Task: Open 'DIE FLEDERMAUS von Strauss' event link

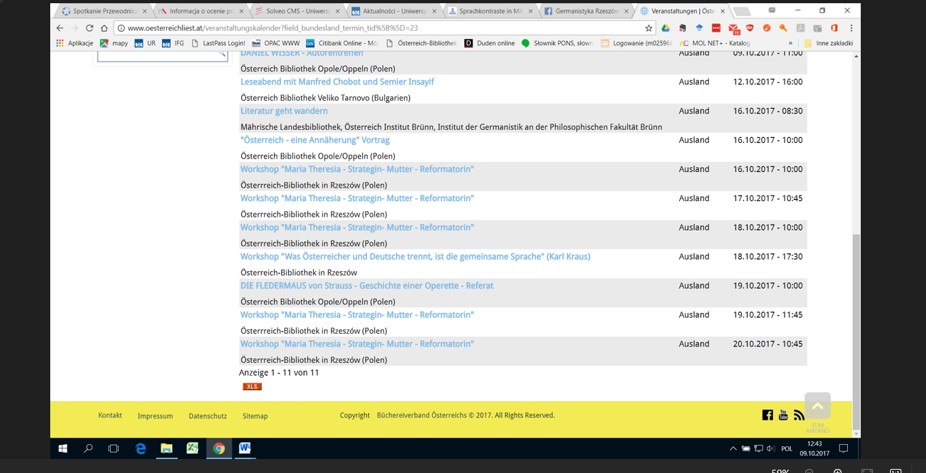Action: 366,286
